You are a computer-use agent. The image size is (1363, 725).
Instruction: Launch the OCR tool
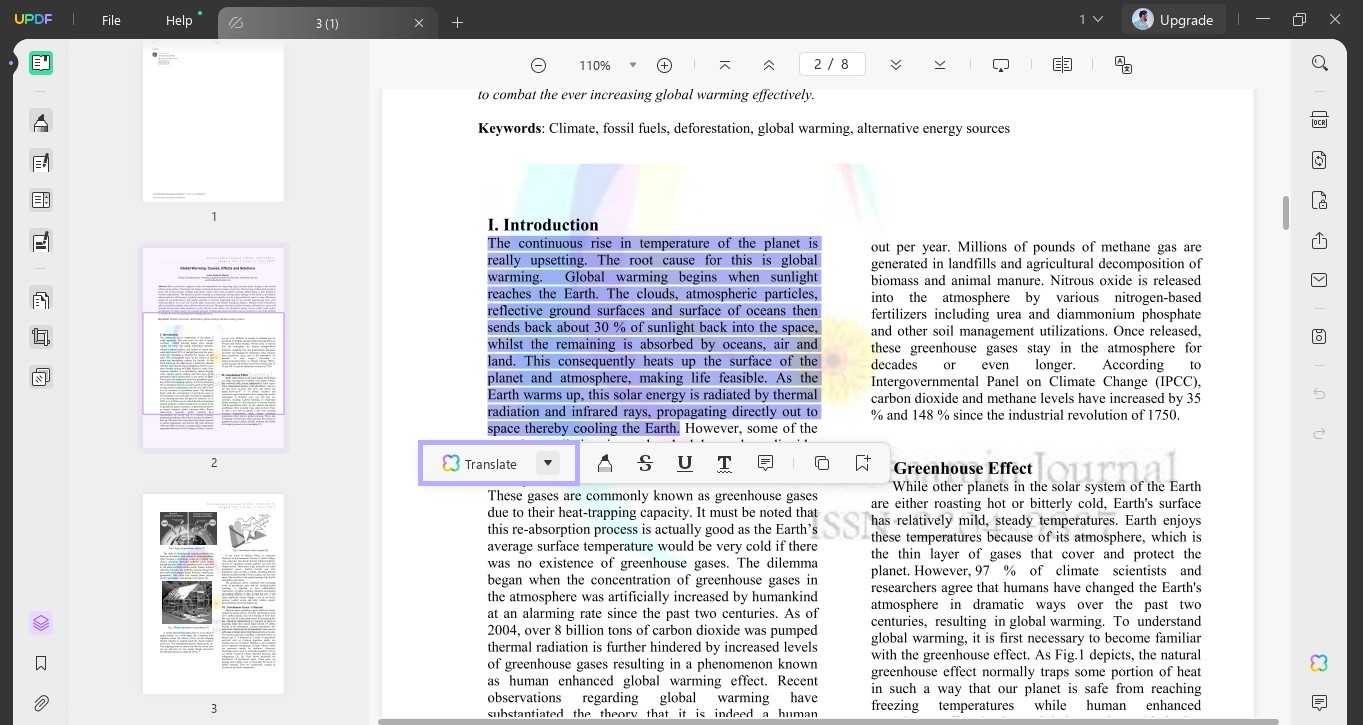[1319, 119]
